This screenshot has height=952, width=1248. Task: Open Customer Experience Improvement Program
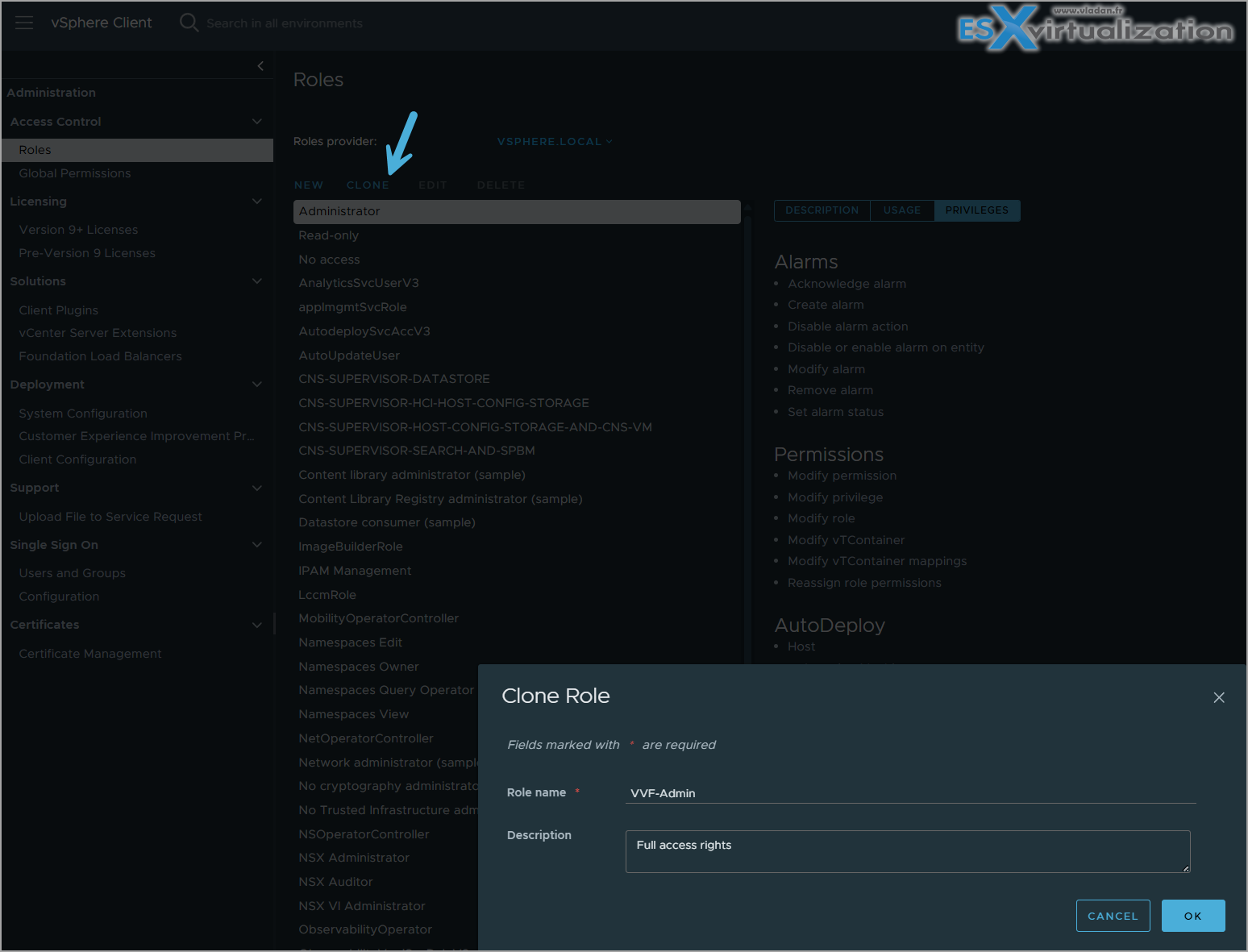pos(136,436)
